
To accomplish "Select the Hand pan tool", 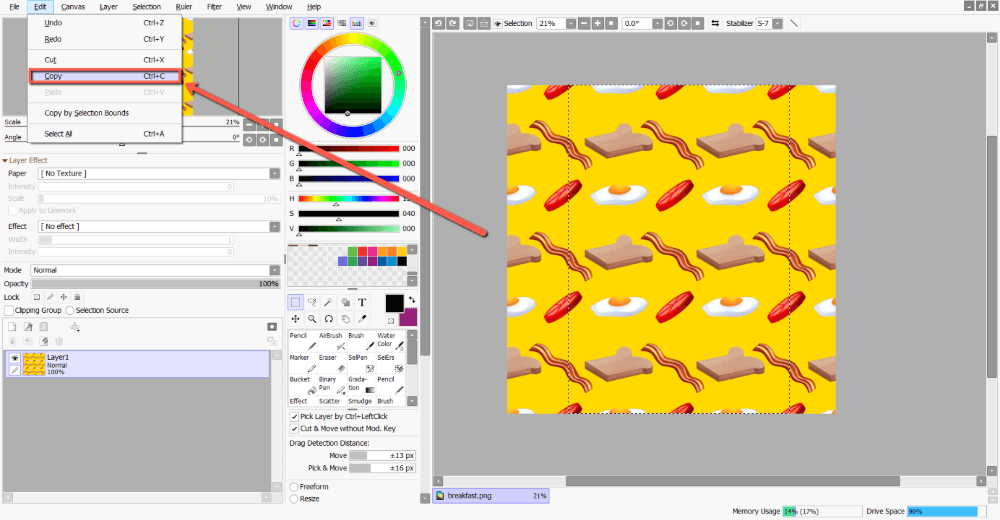I will 345,318.
